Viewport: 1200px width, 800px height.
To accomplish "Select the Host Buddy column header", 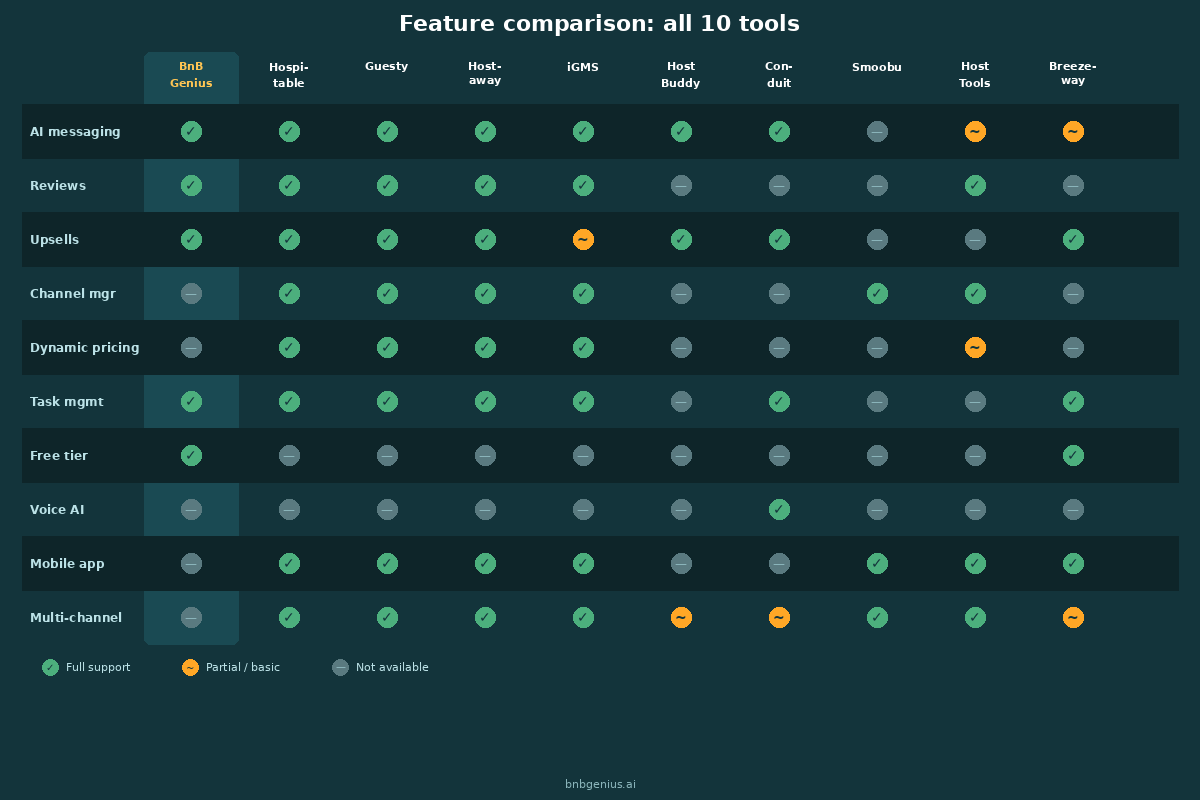I will pos(681,75).
